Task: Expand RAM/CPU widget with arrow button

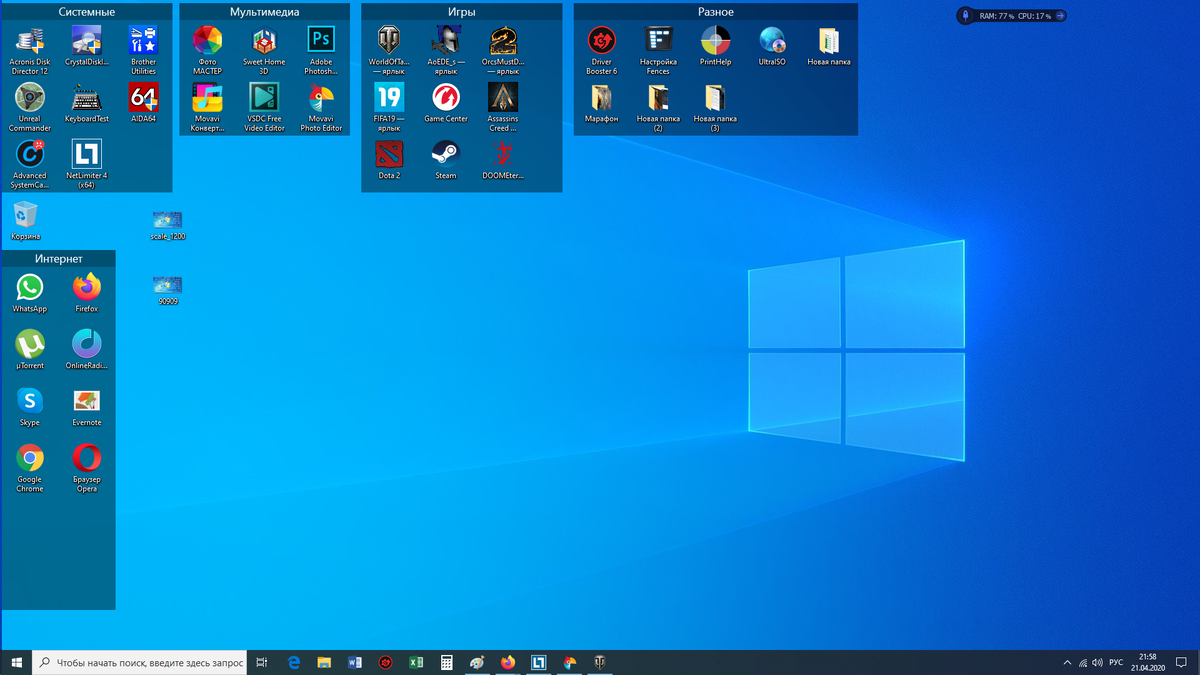Action: [x=1060, y=16]
